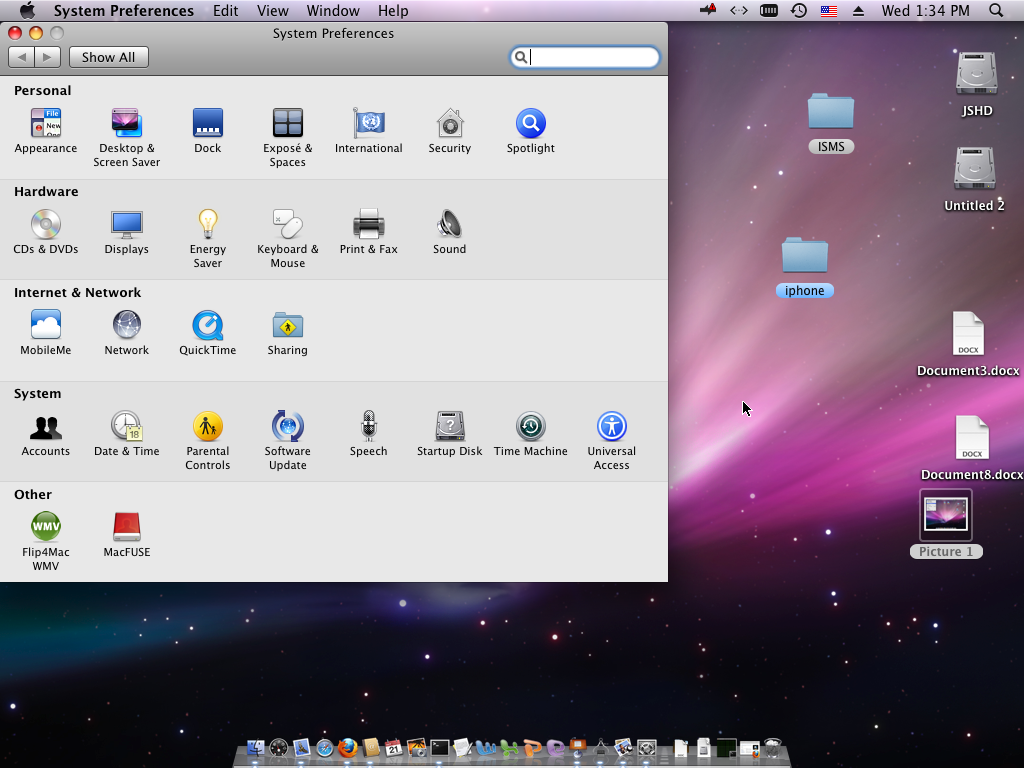Open the Appearance preference pane
Image resolution: width=1024 pixels, height=768 pixels.
click(46, 131)
